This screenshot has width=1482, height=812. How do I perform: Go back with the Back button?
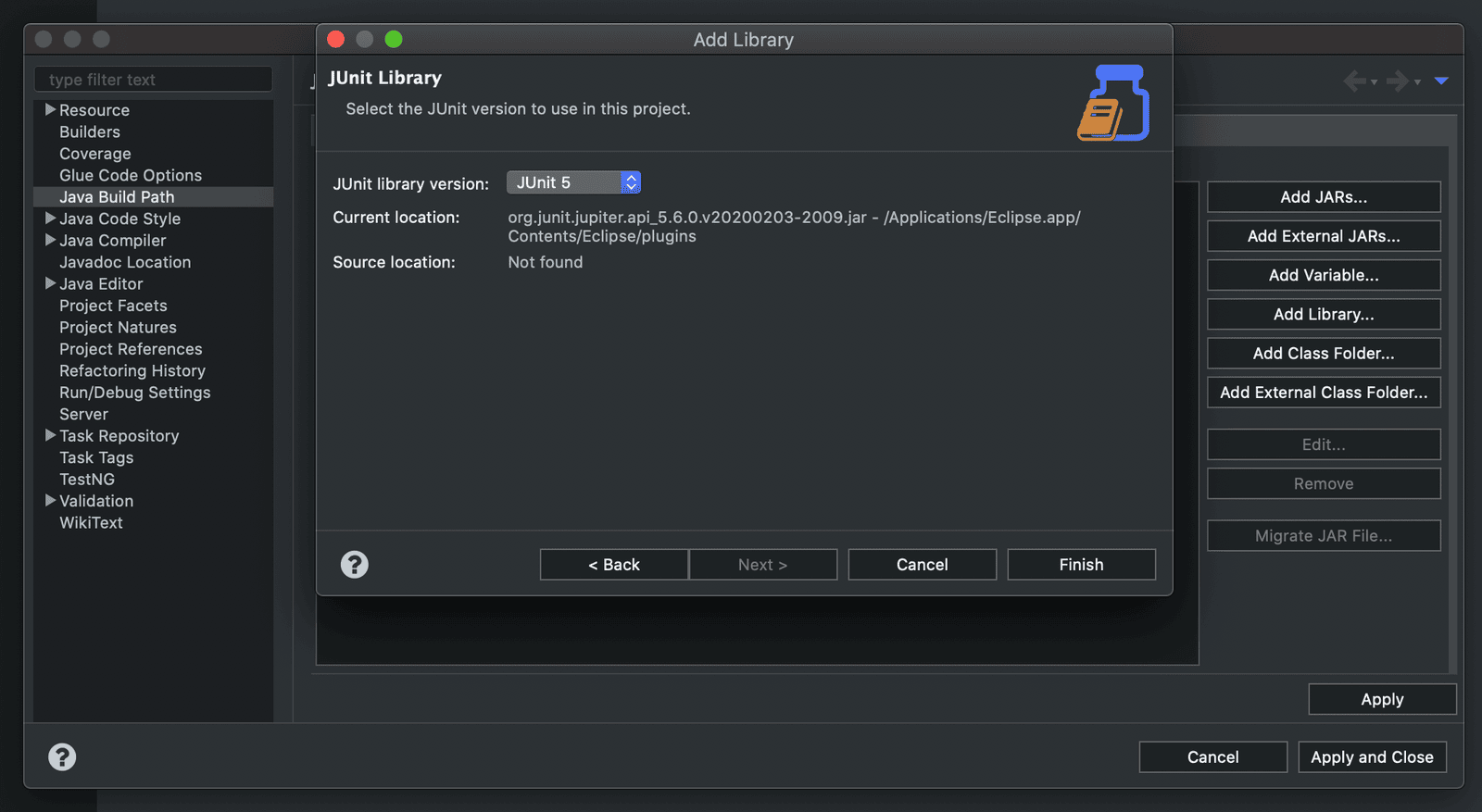614,565
